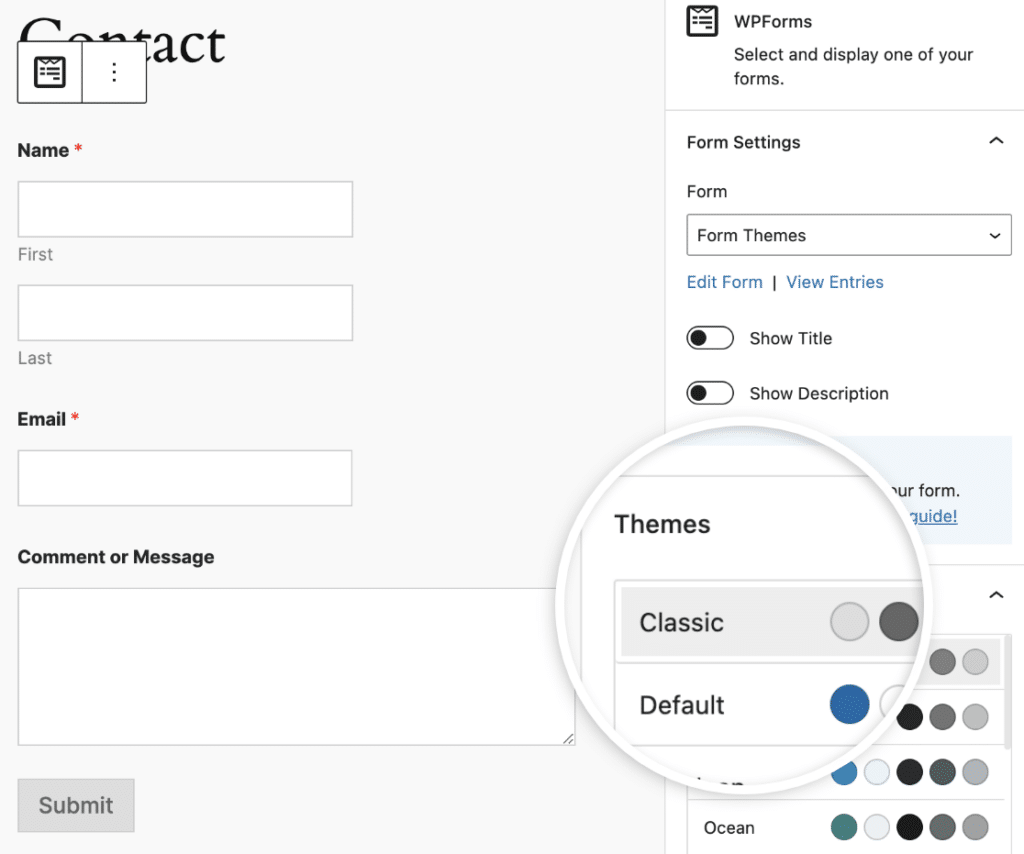Viewport: 1024px width, 854px height.
Task: Open the Edit Form link
Action: [x=724, y=282]
